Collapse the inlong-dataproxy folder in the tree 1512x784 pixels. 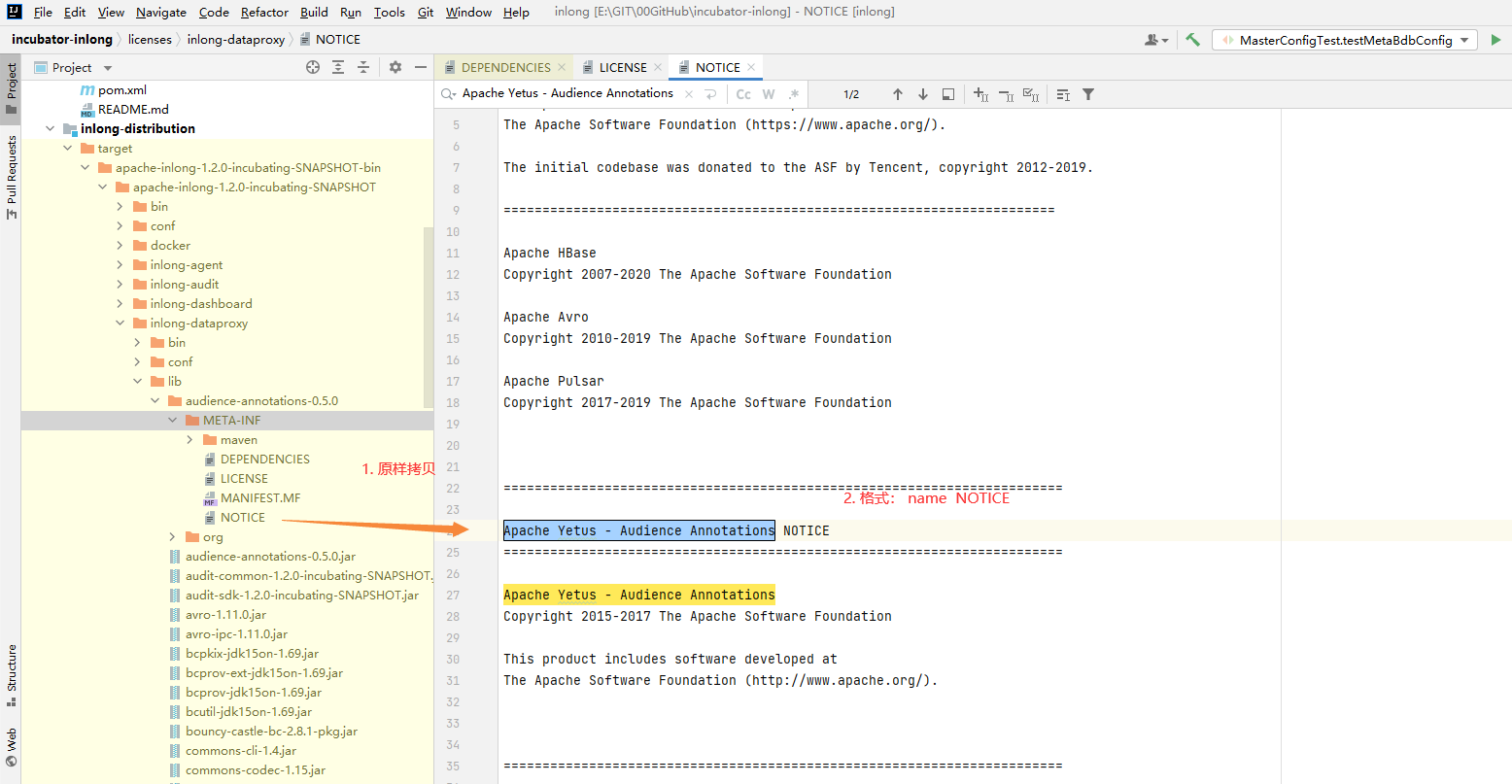point(120,324)
